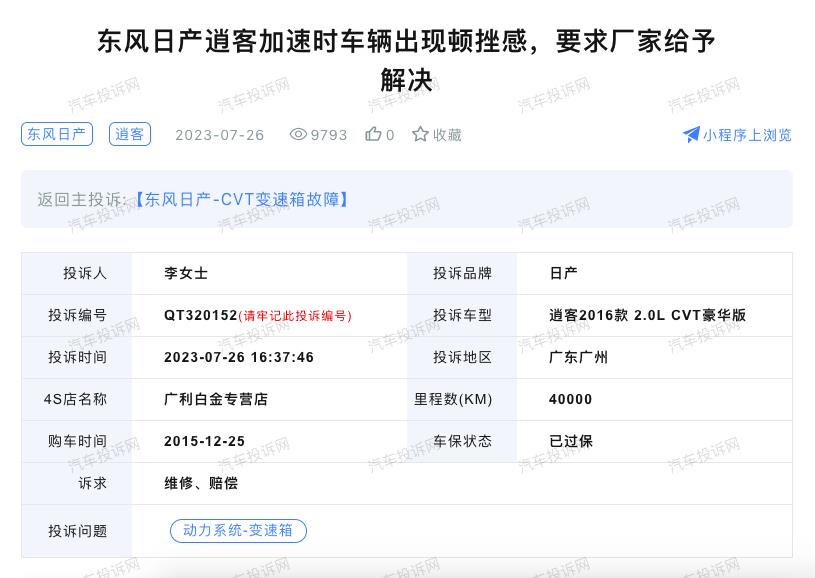Click mileage value 40000
Viewport: 815px width, 578px height.
[571, 399]
